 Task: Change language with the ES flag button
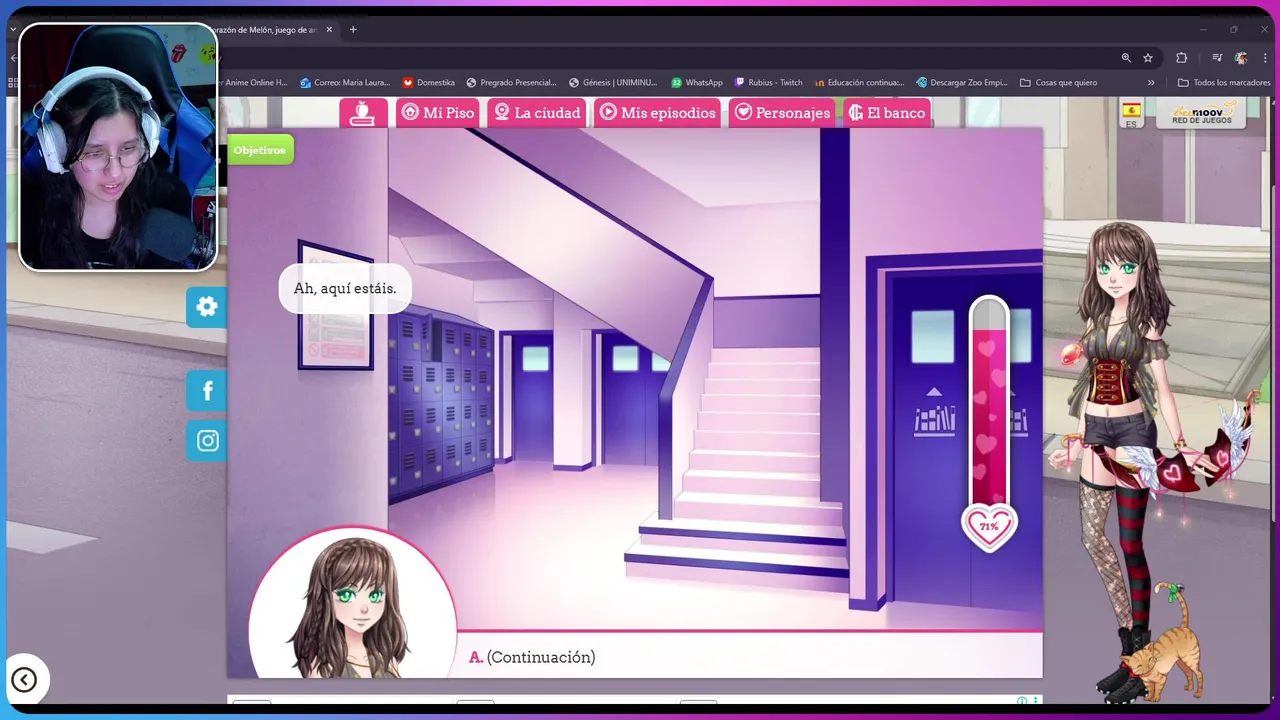coord(1131,114)
